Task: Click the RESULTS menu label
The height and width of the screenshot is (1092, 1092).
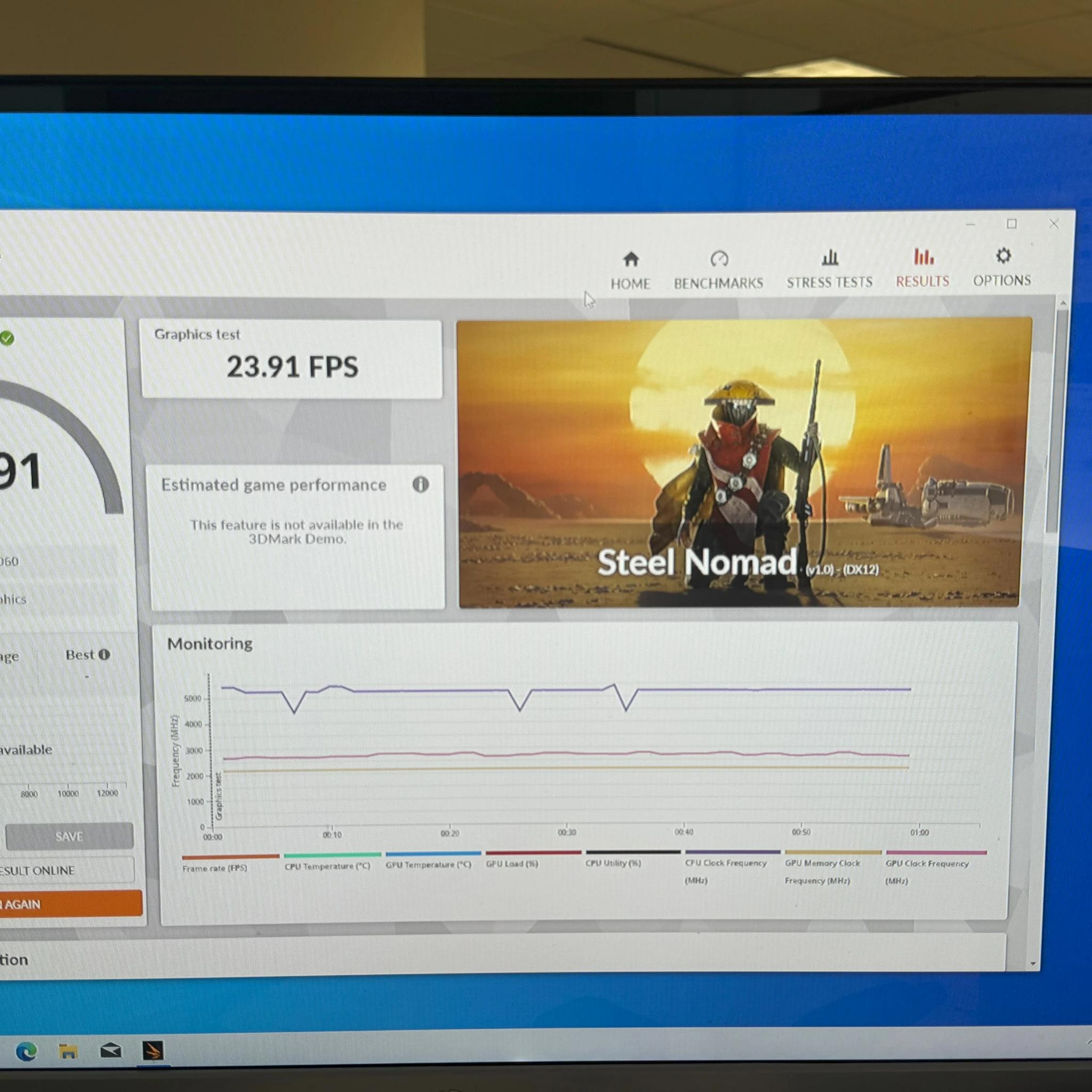Action: point(922,281)
